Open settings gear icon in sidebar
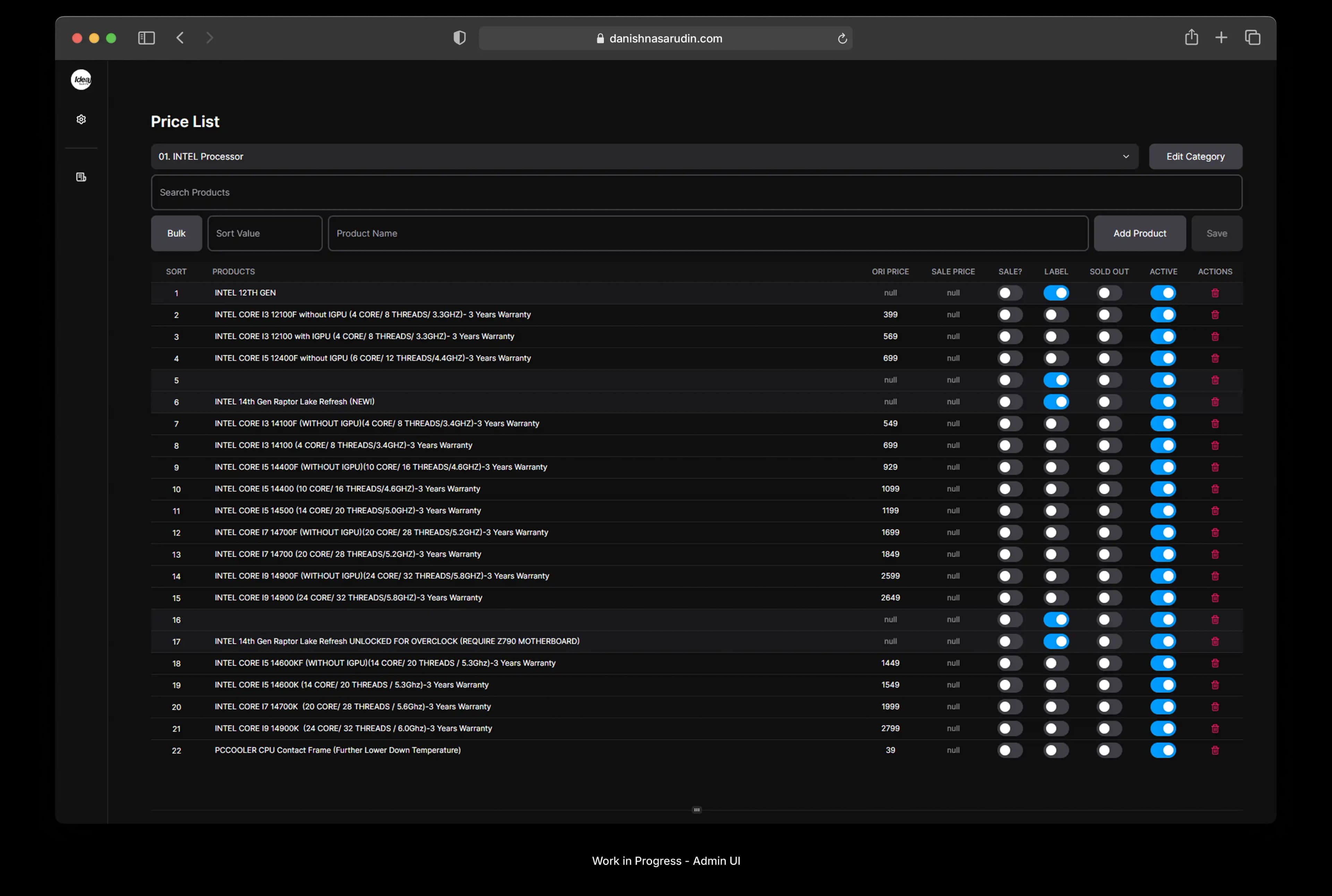1332x896 pixels. pyautogui.click(x=81, y=119)
